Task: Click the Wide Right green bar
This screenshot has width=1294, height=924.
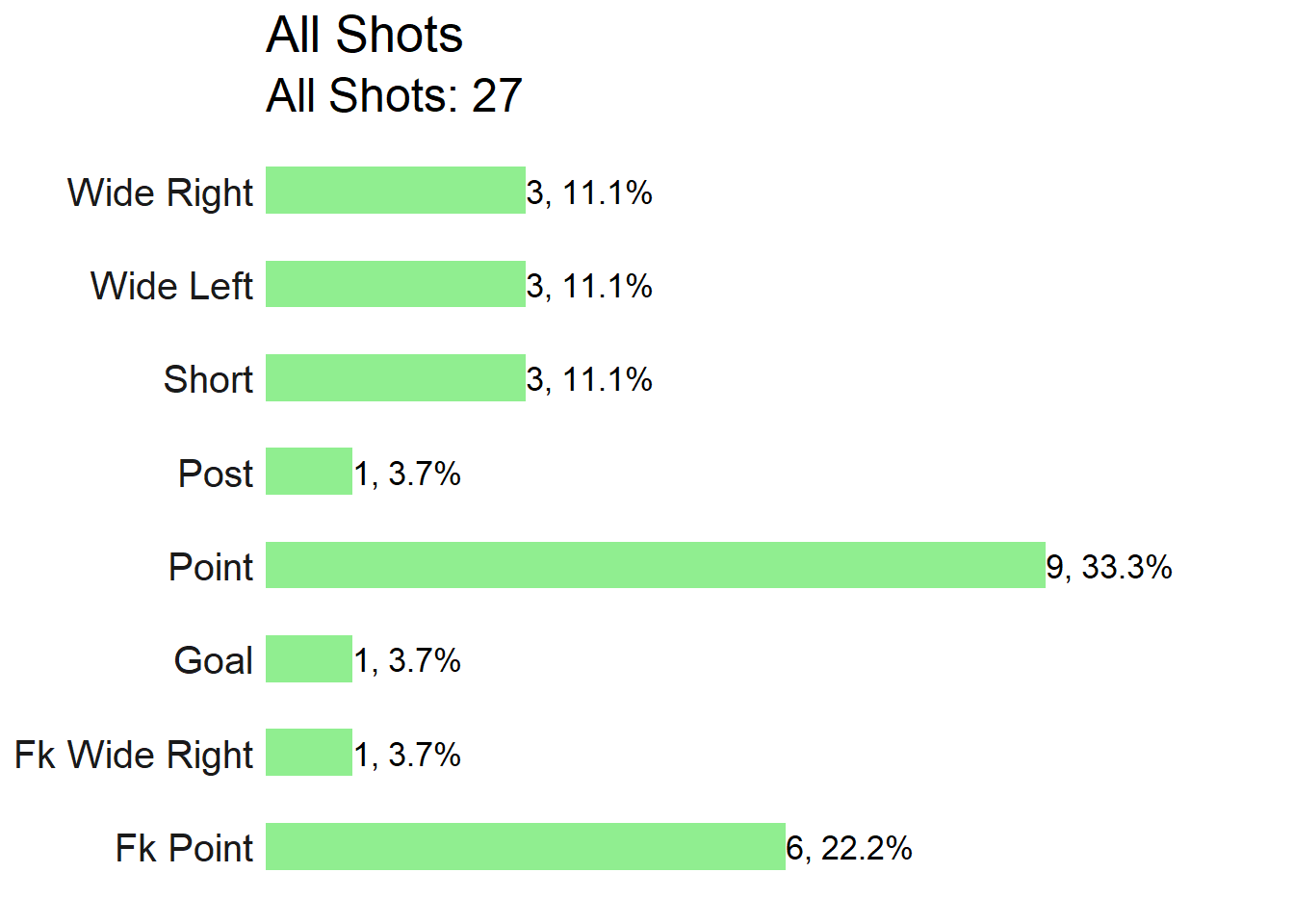Action: pyautogui.click(x=396, y=190)
